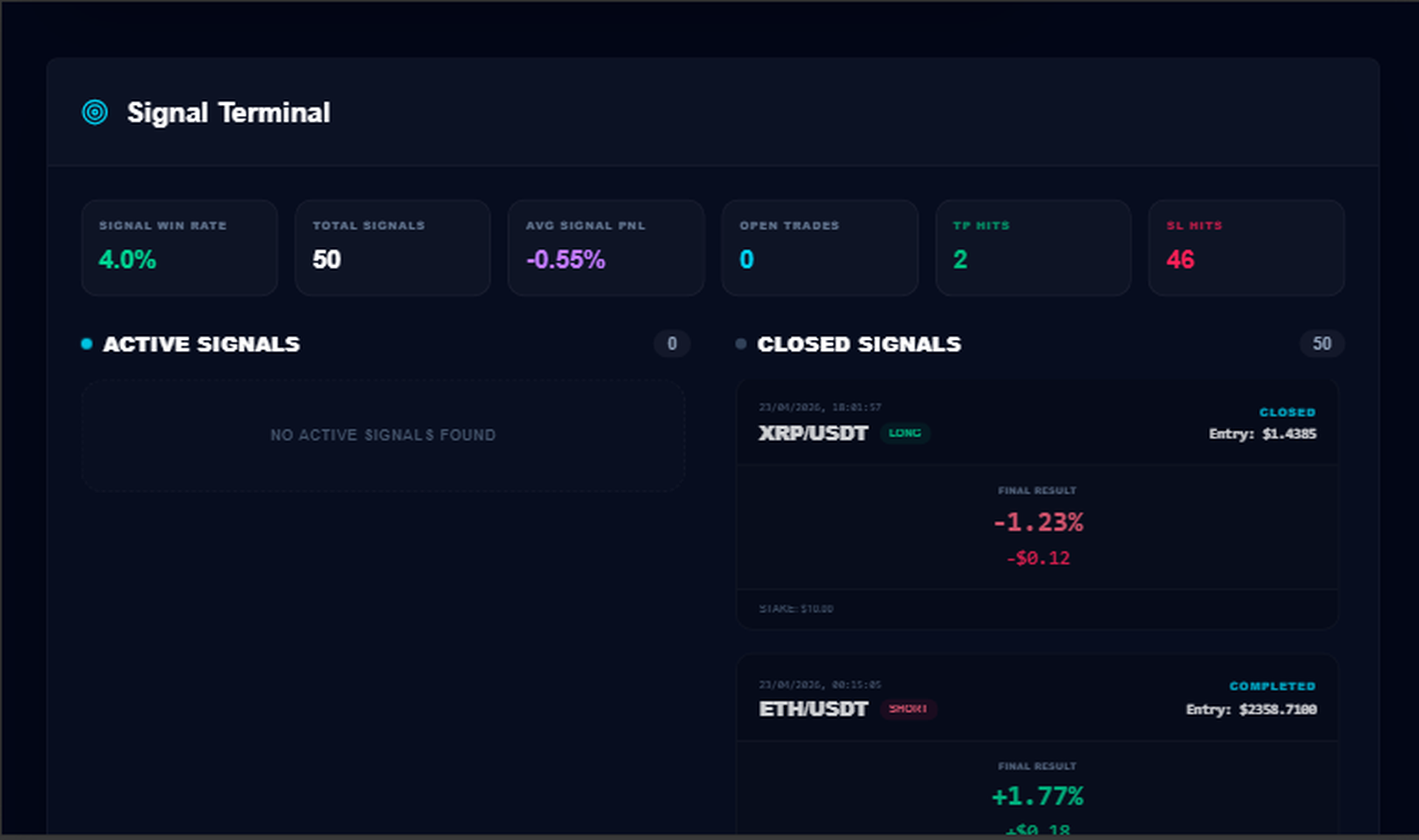1419x840 pixels.
Task: Click the blue dot beside Active Signals
Action: [86, 344]
